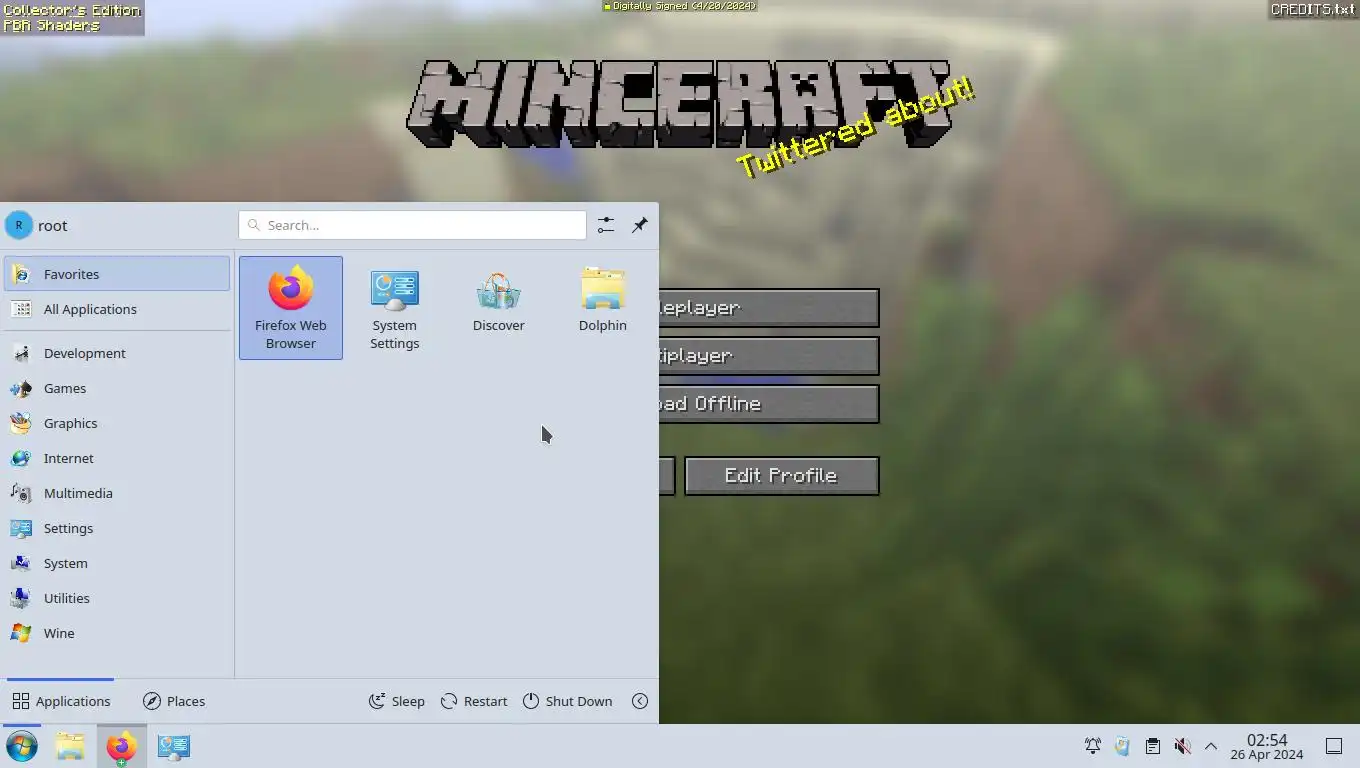
Task: Open the Utilities category
Action: click(117, 598)
